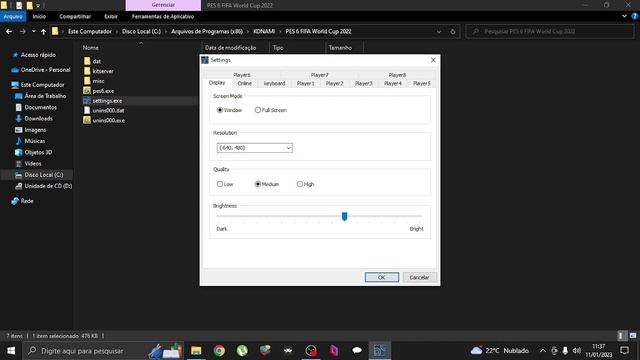Sort by Tamanho column header
Image resolution: width=640 pixels, height=360 pixels.
(x=340, y=48)
